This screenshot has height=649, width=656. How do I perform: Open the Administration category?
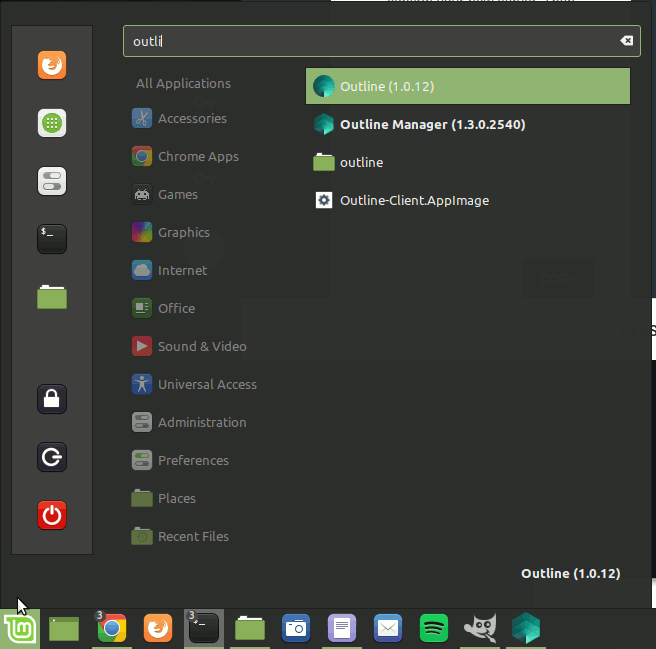point(189,423)
